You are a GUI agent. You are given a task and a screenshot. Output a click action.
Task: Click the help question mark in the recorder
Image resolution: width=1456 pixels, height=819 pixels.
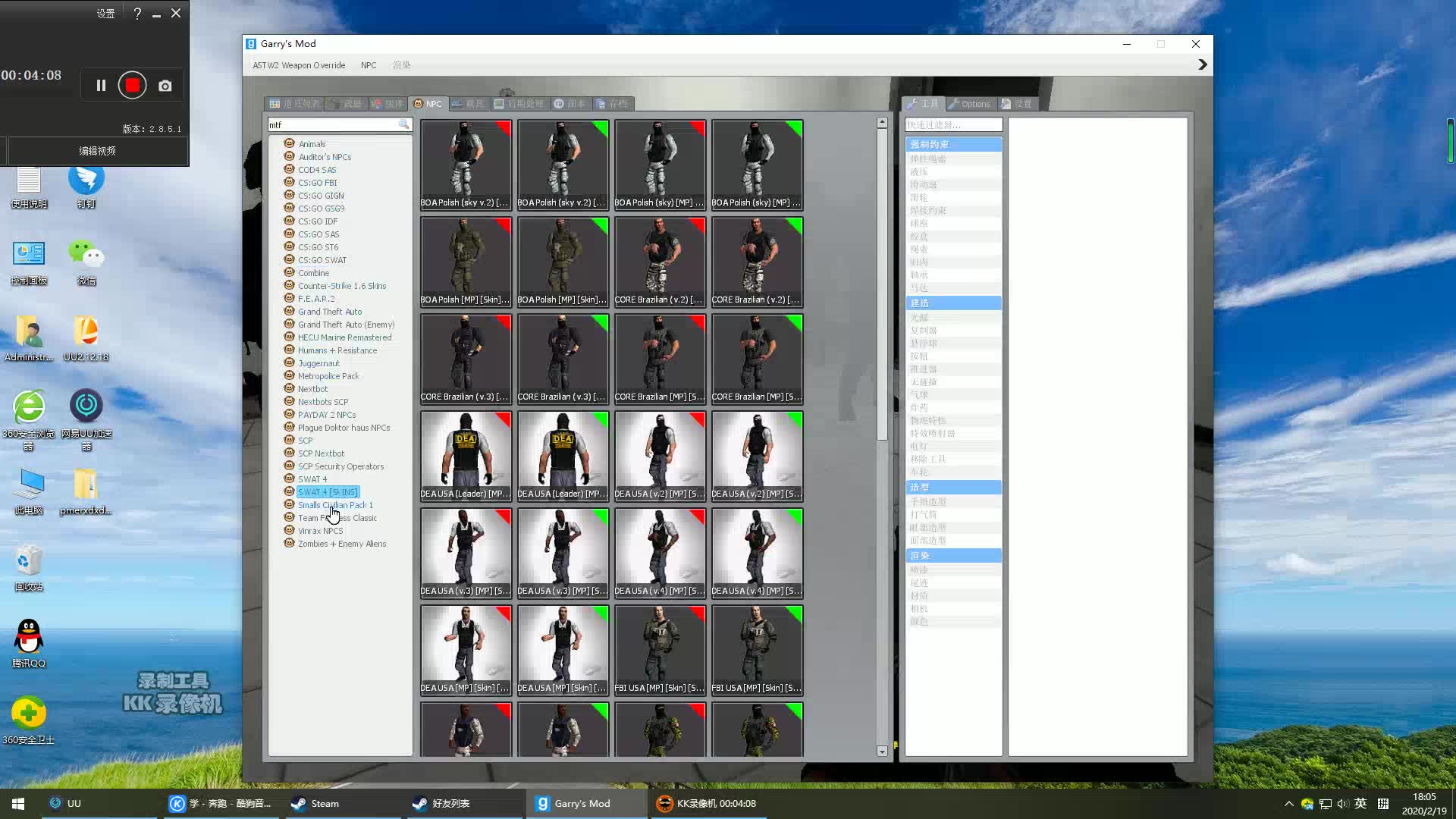pyautogui.click(x=137, y=14)
